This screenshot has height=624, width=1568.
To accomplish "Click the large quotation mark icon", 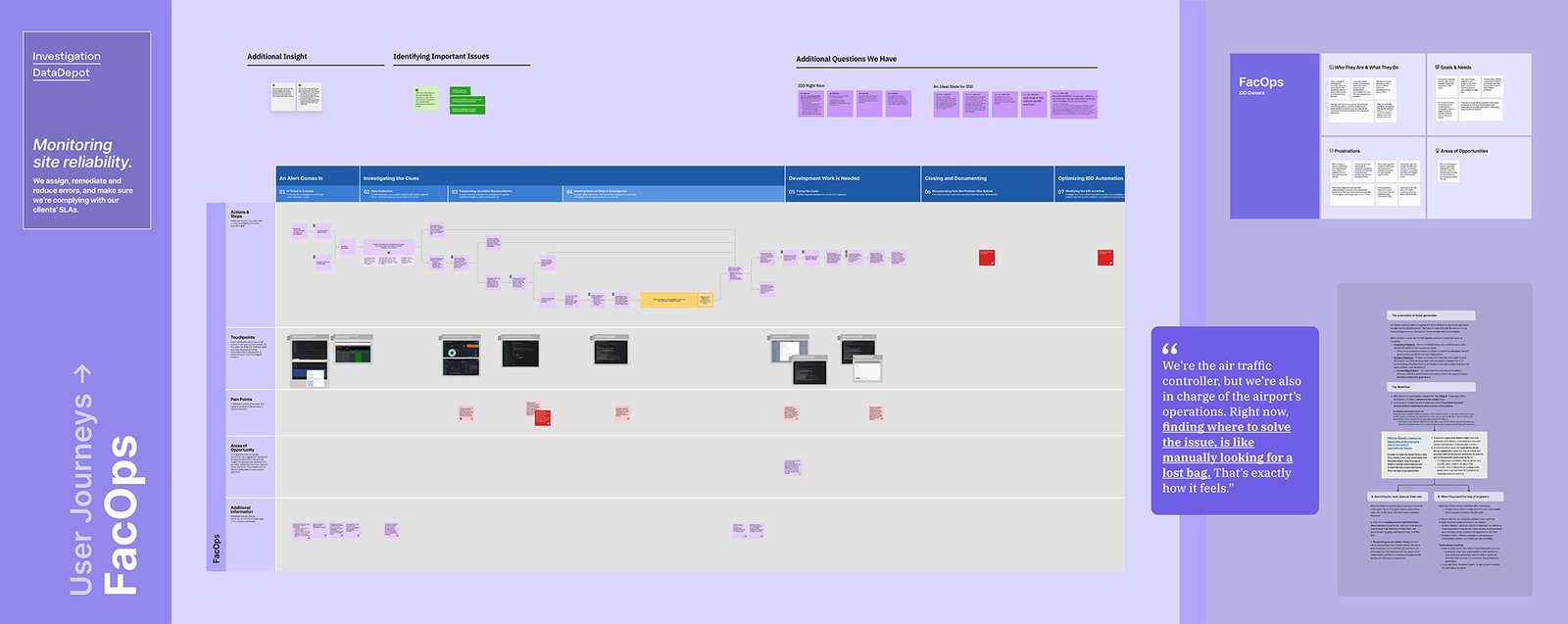I will [x=1170, y=349].
